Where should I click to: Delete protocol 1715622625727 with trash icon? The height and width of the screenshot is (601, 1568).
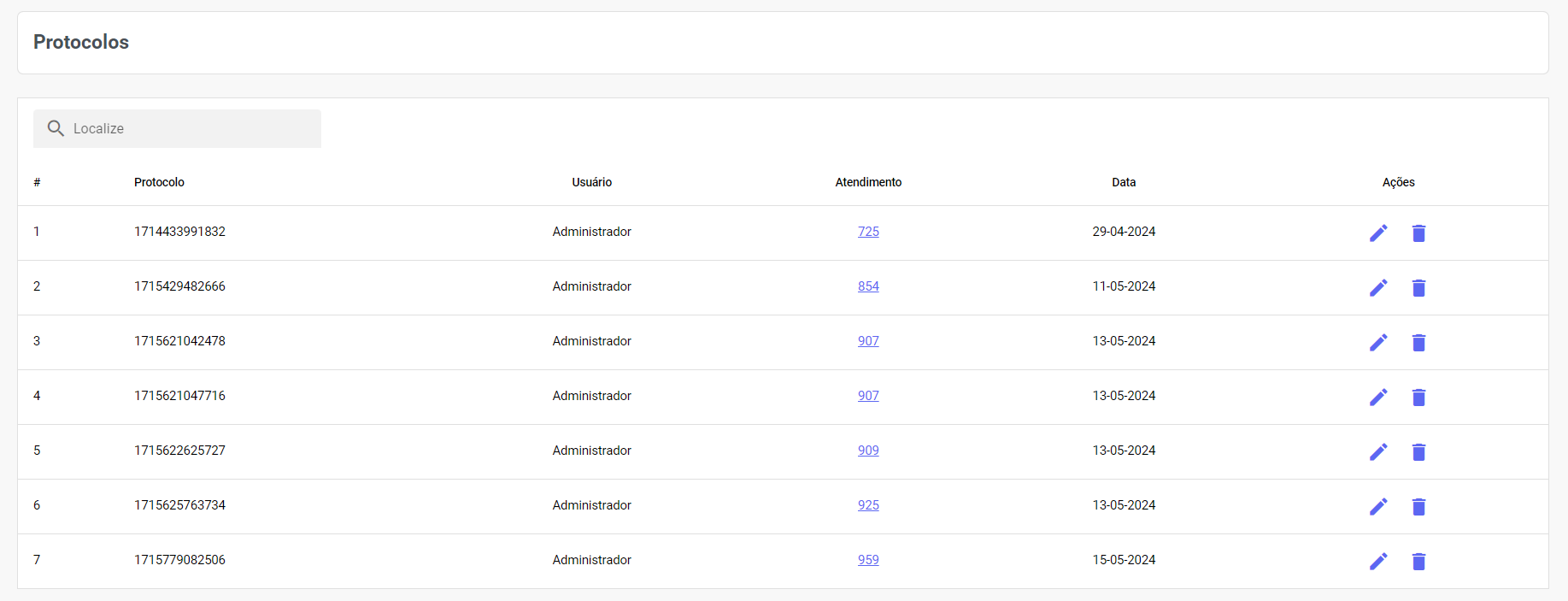(1418, 452)
